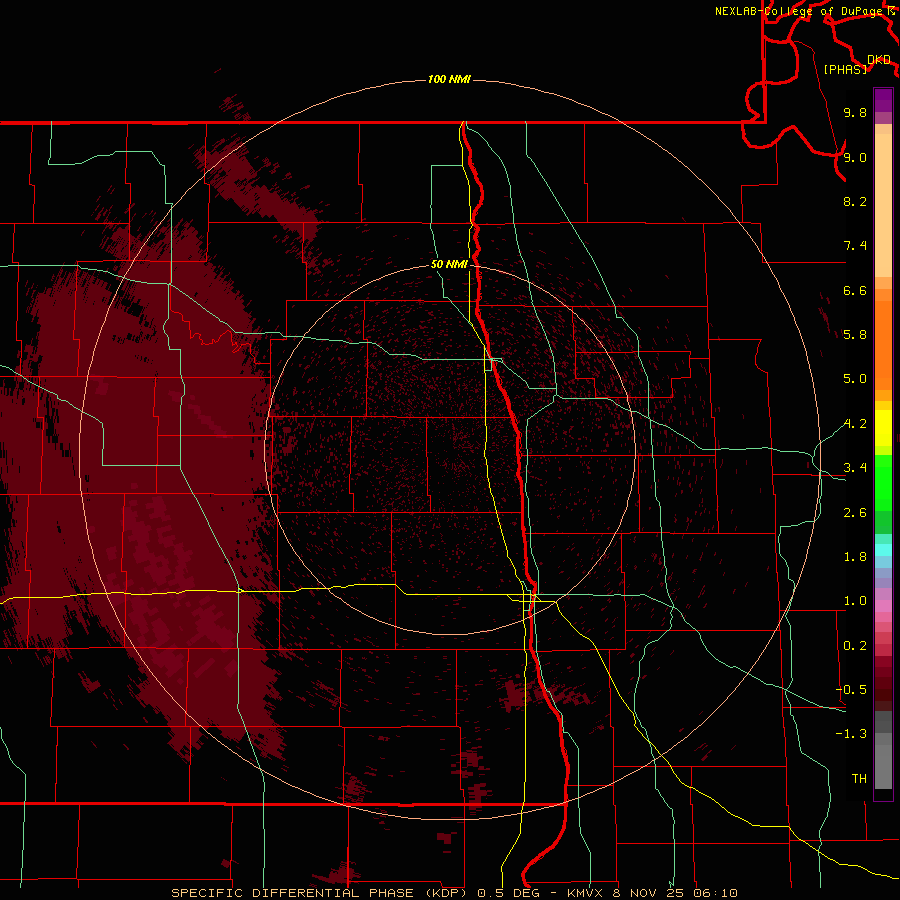Click the -1.3 value on the color scale
900x900 pixels.
tap(851, 734)
